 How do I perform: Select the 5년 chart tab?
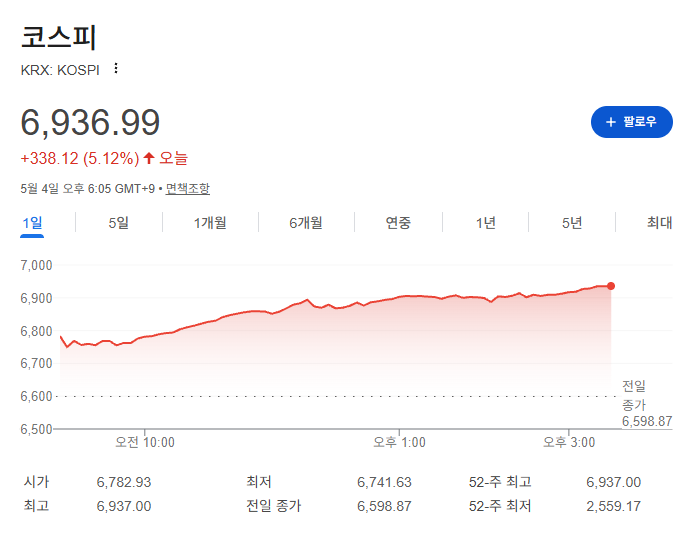[x=572, y=223]
